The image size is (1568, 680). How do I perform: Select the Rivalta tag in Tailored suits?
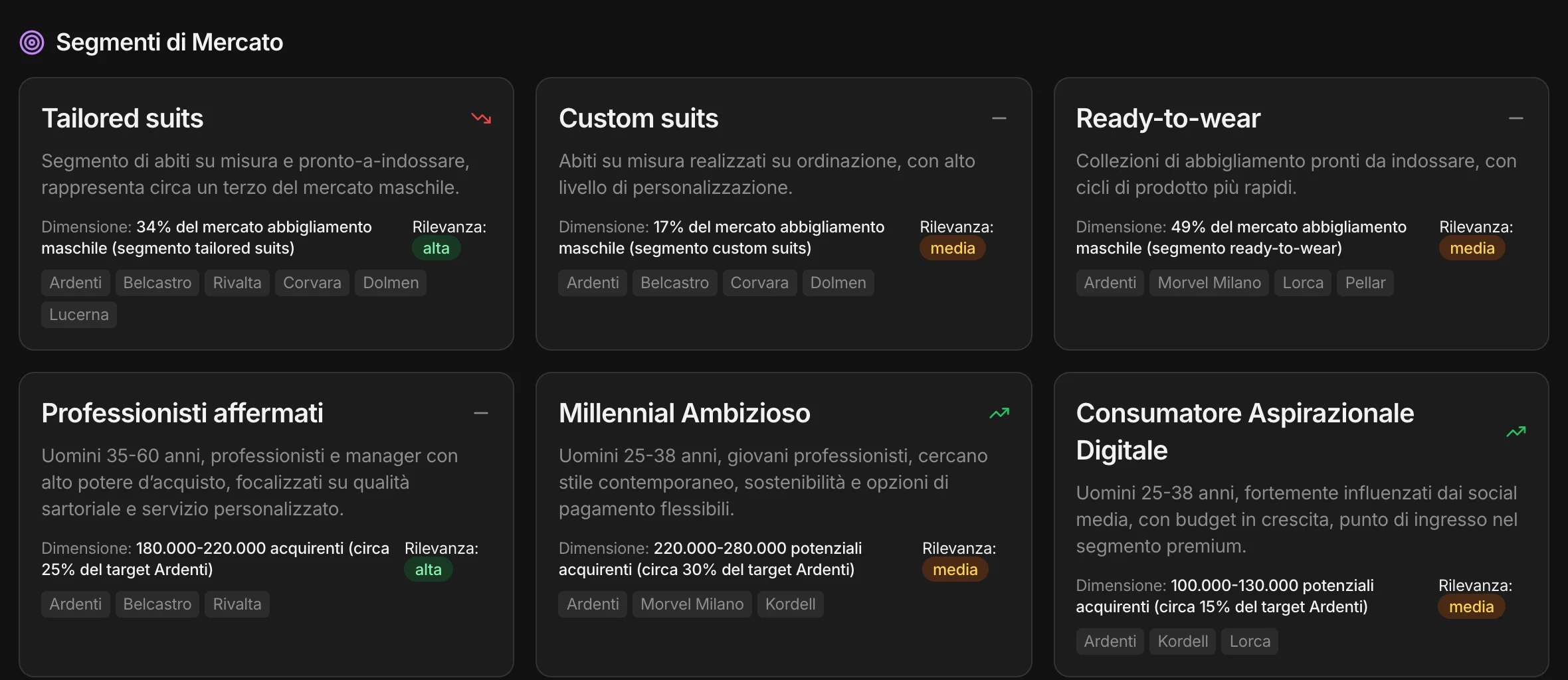tap(237, 283)
